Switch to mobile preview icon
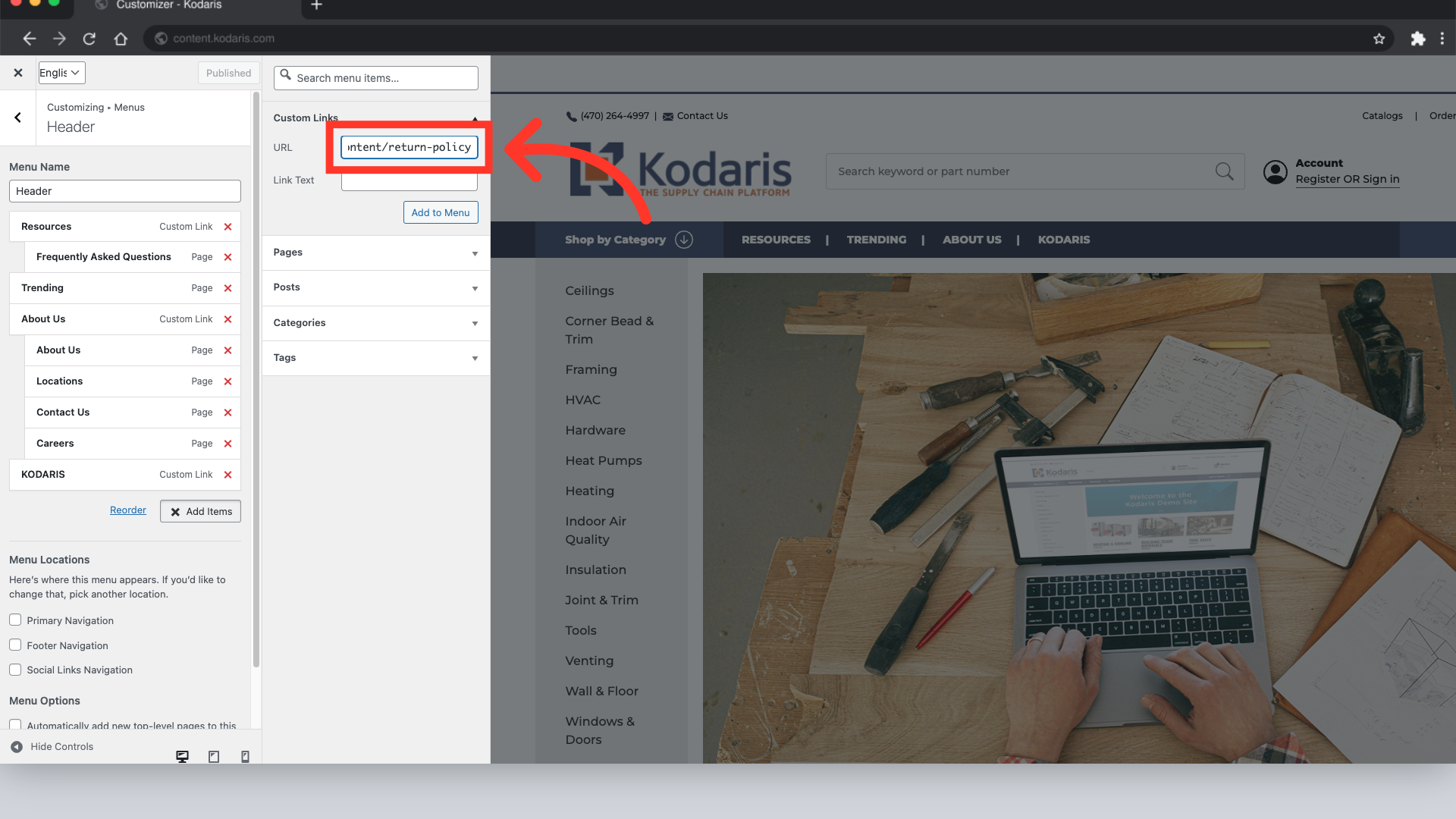Viewport: 1456px width, 819px height. tap(245, 756)
